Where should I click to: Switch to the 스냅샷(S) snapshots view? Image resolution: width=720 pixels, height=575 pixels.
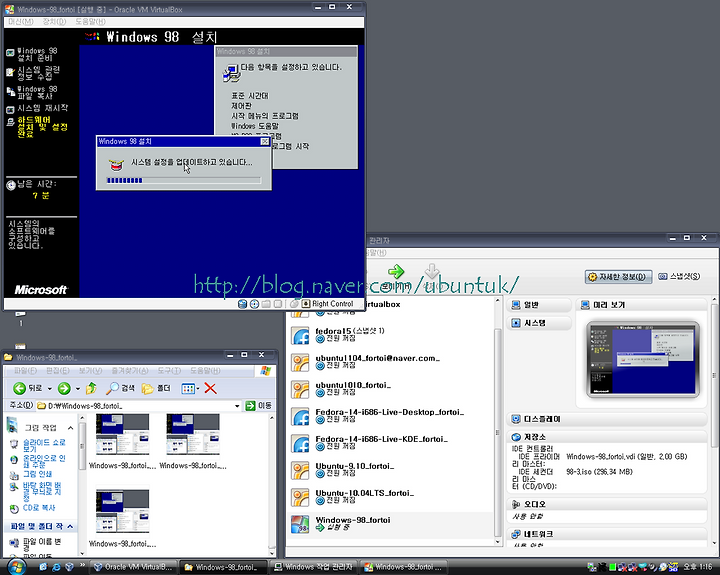(x=679, y=276)
